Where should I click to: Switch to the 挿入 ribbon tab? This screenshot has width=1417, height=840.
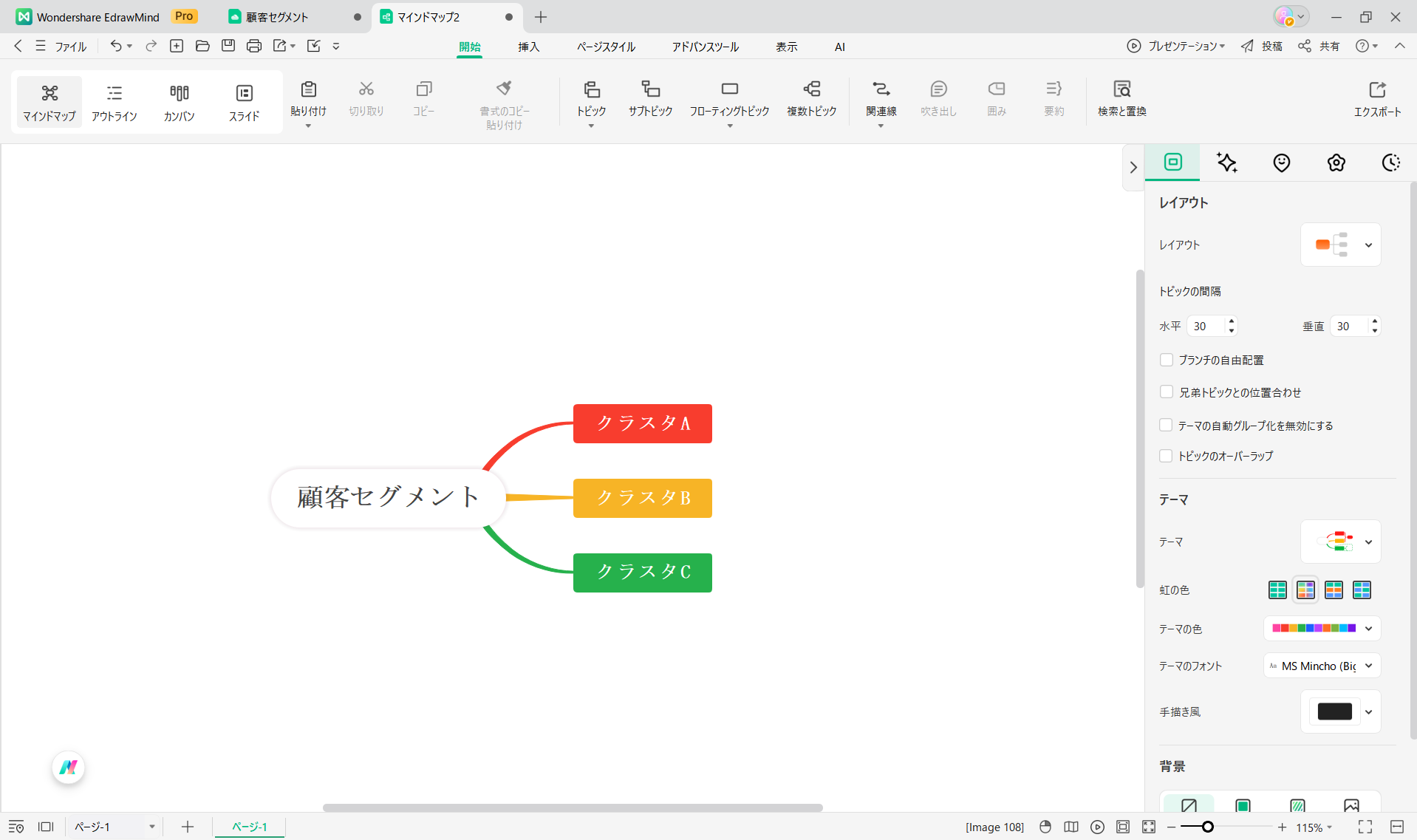[528, 46]
